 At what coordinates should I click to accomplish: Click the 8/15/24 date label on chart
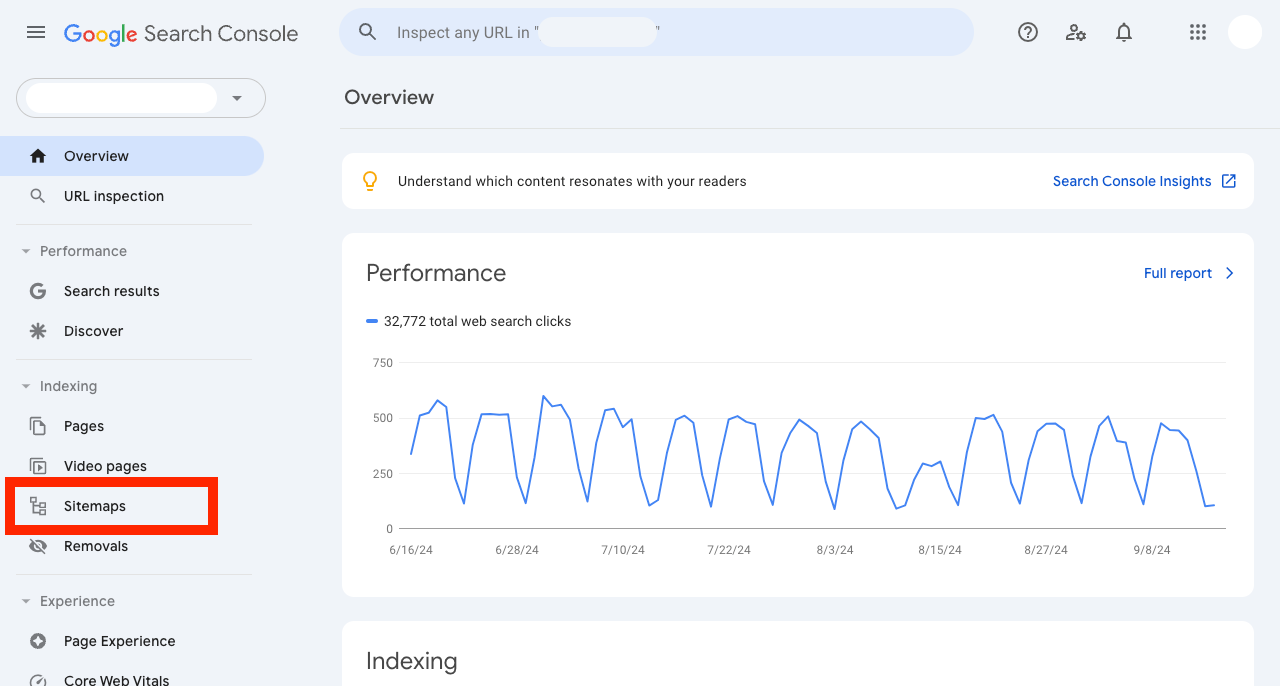click(940, 550)
